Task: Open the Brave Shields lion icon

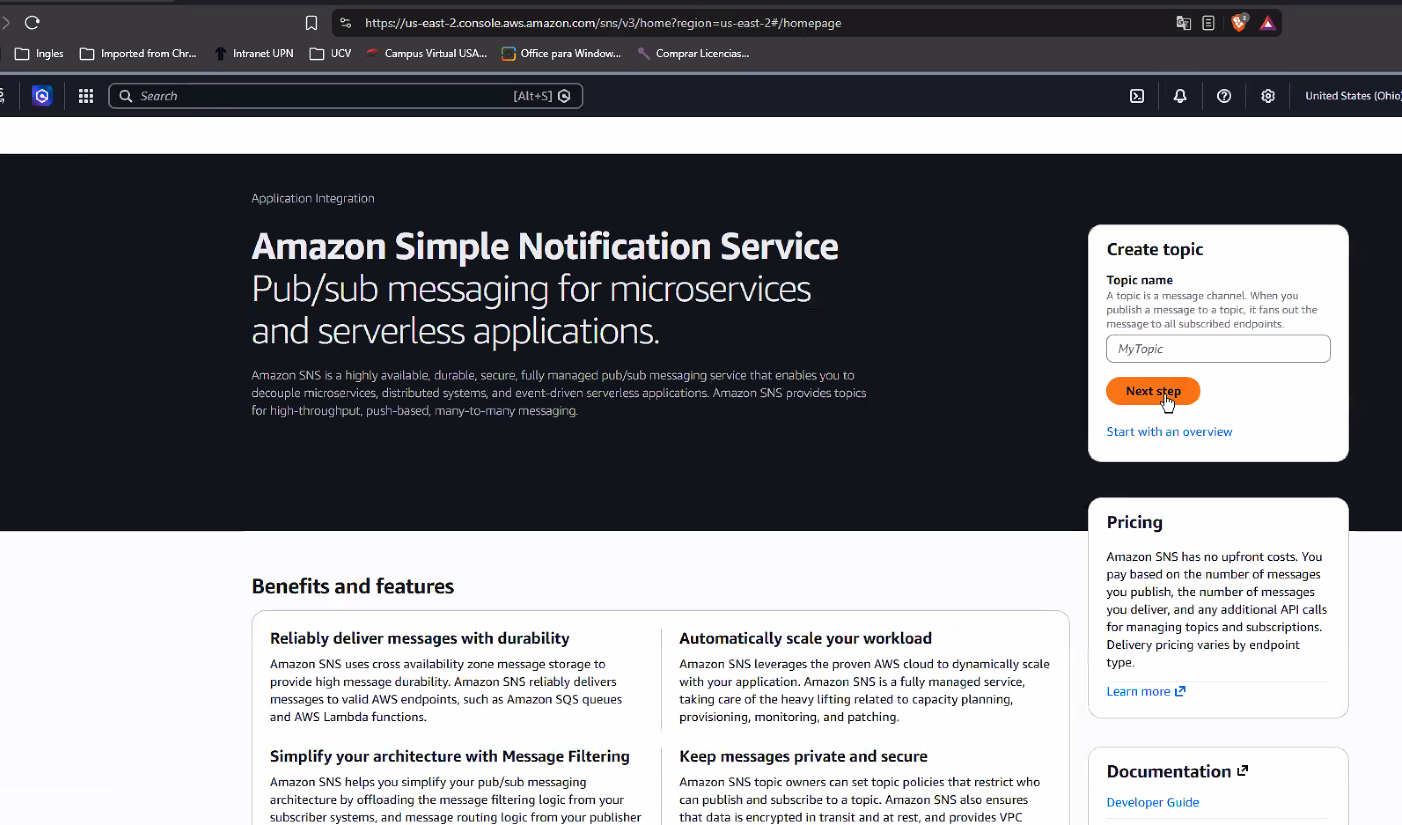Action: 1239,22
